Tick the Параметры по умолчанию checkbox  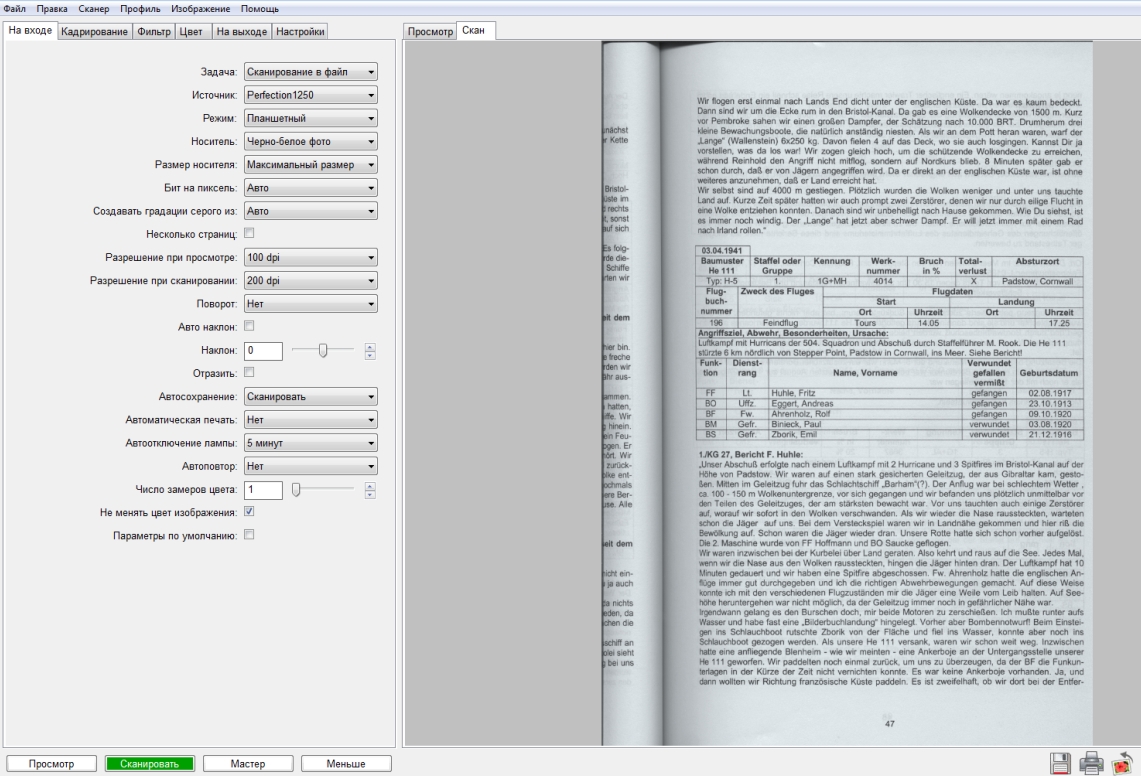coord(249,535)
